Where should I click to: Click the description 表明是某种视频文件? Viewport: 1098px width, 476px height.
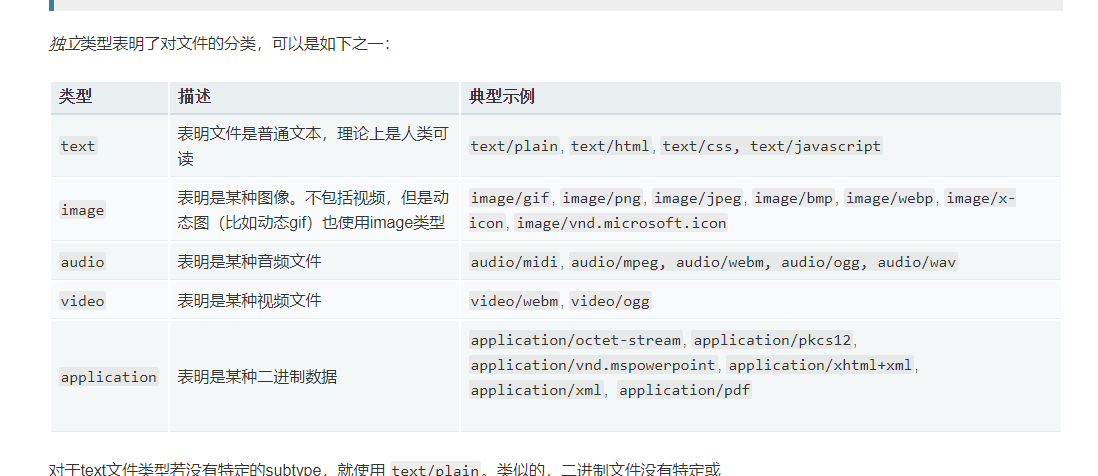pyautogui.click(x=249, y=301)
